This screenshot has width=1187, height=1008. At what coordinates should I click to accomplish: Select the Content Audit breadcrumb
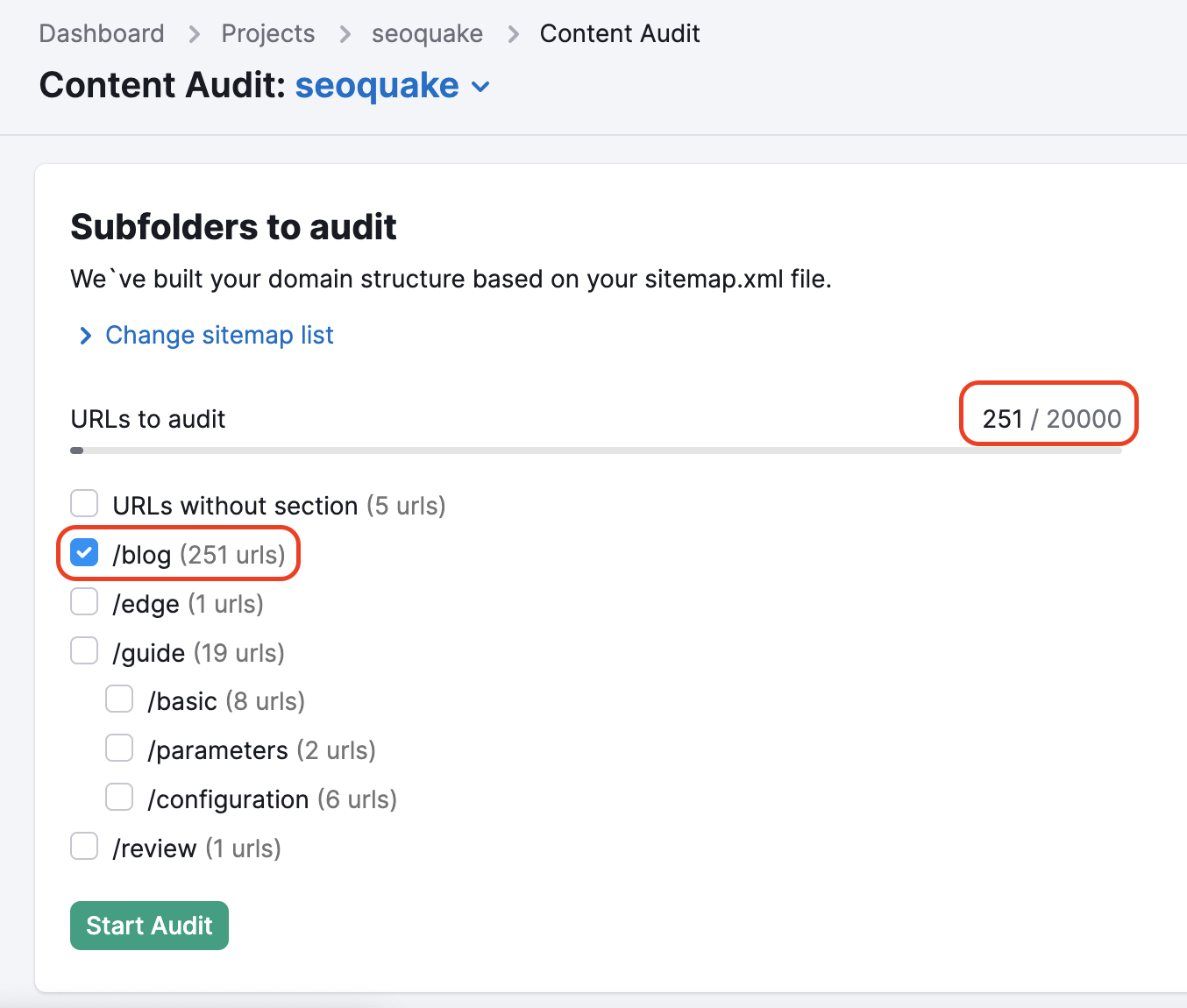(x=620, y=33)
